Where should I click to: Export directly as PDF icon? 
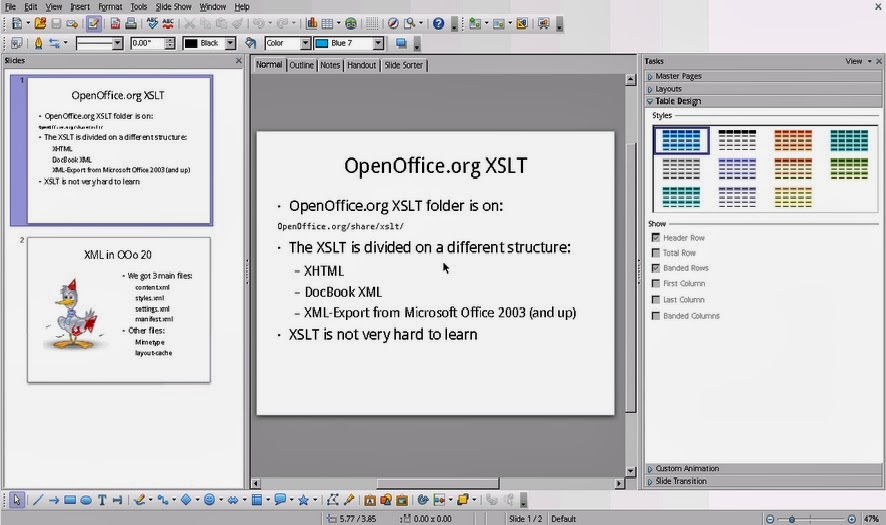pos(115,24)
